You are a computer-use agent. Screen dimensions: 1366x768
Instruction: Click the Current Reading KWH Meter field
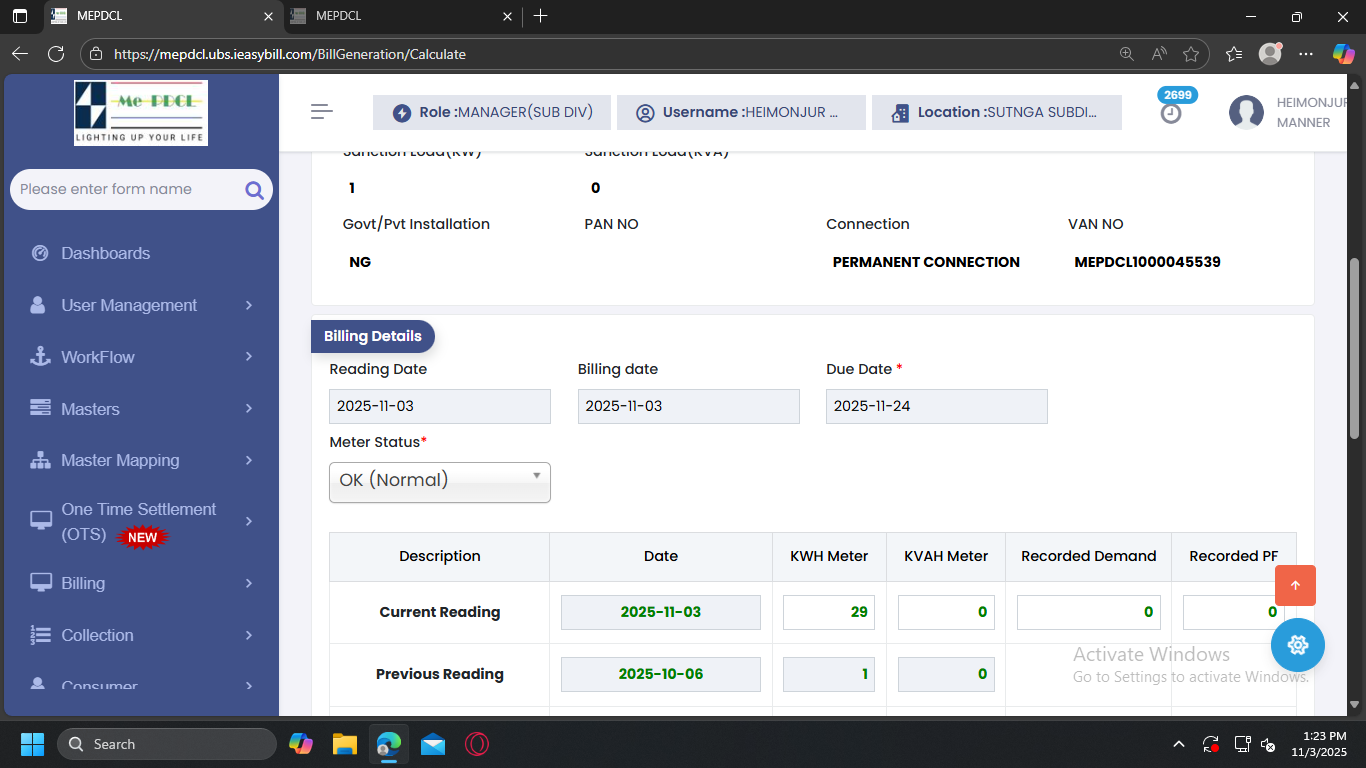coord(828,612)
